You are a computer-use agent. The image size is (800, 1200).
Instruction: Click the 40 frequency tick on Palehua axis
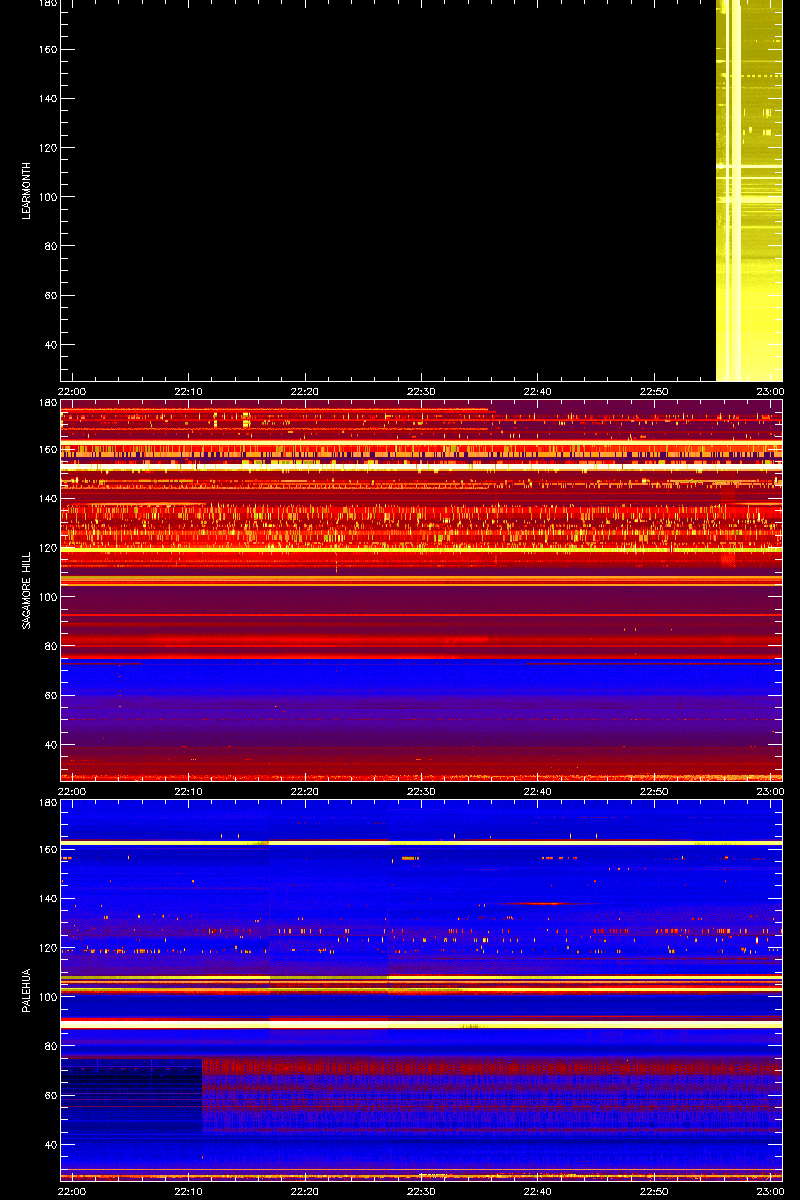coord(51,1145)
